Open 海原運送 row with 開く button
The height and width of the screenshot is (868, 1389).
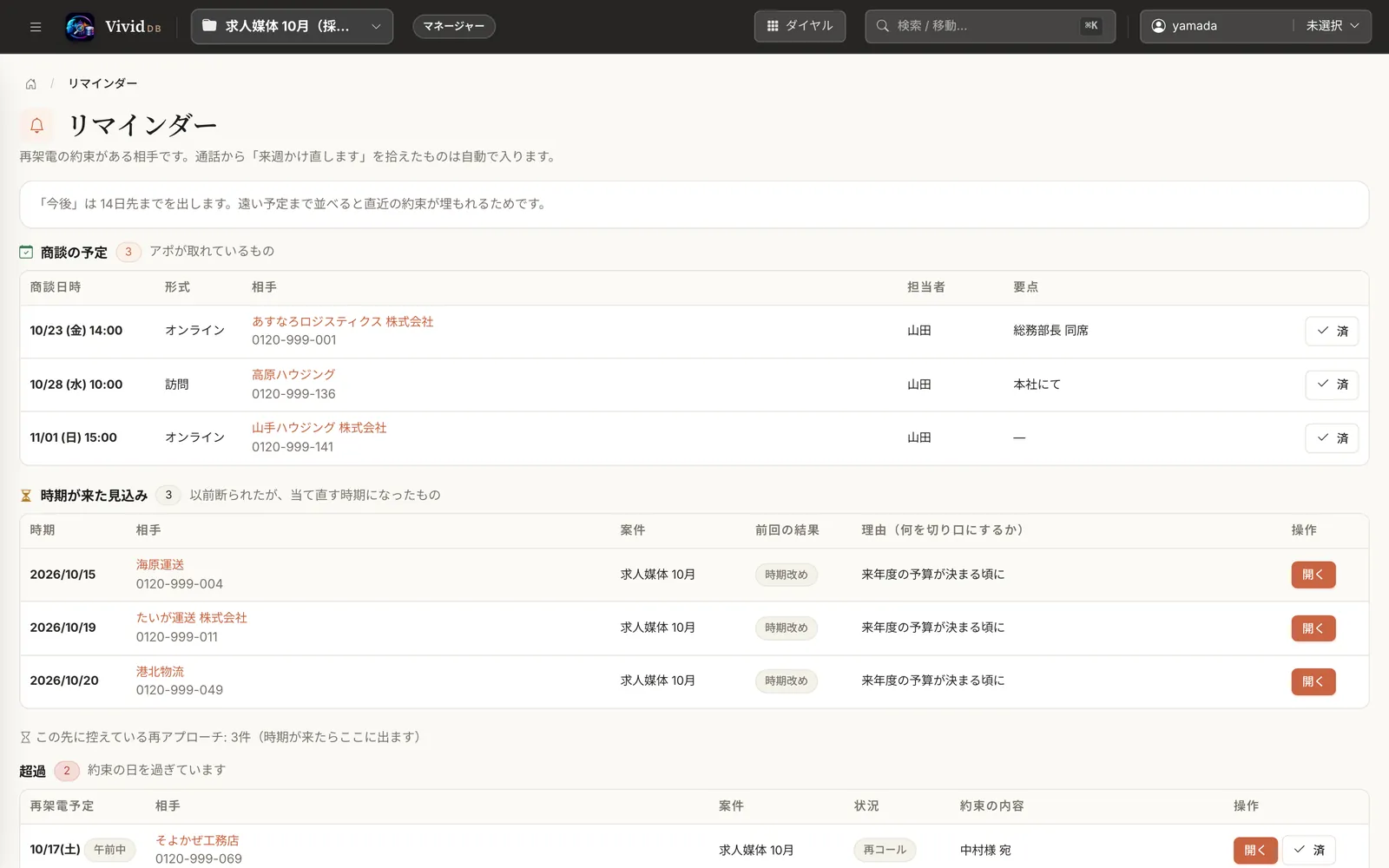pos(1313,575)
